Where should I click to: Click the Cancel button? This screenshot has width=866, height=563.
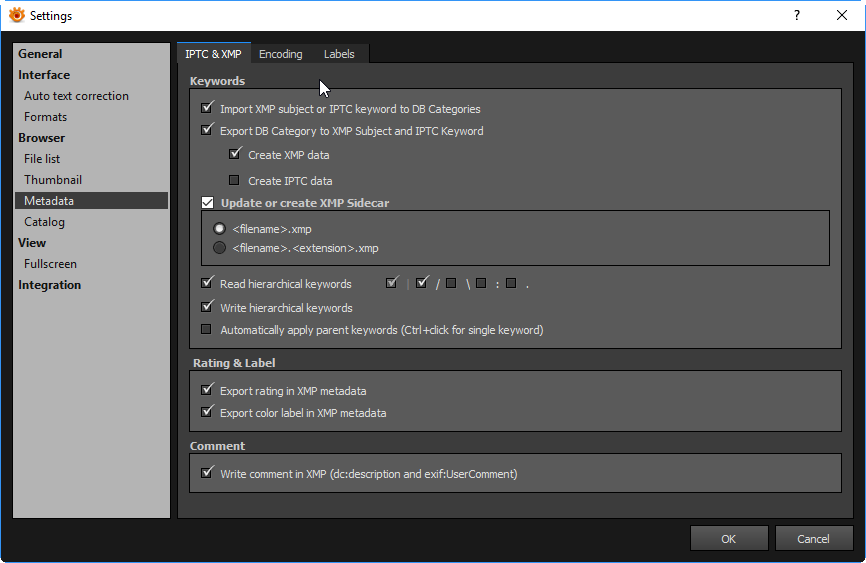[813, 538]
